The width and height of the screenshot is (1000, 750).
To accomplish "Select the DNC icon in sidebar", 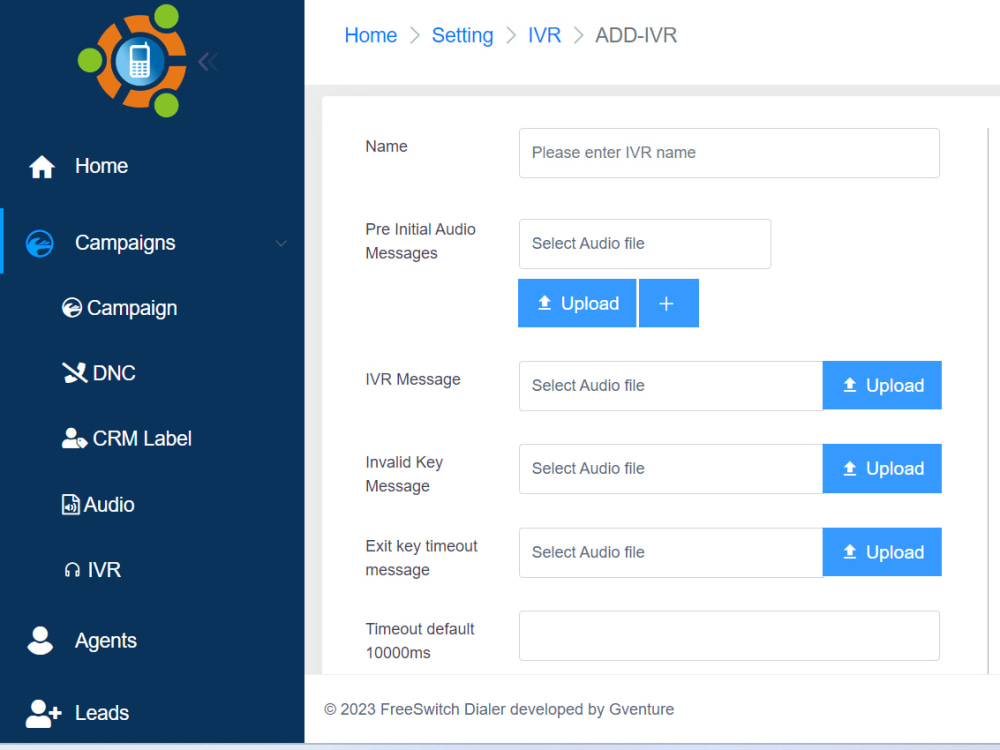I will click(x=75, y=372).
